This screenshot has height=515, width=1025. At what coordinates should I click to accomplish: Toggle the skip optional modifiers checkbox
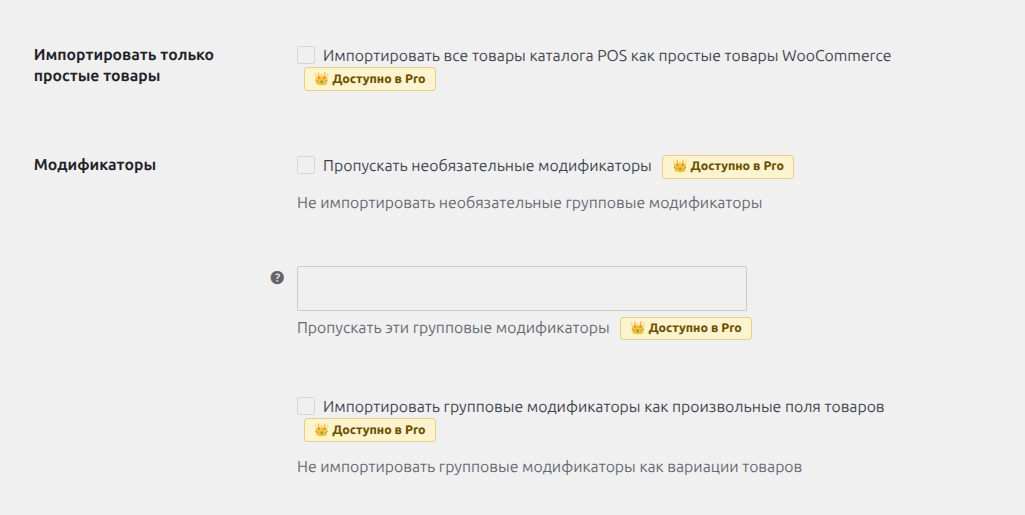(306, 165)
